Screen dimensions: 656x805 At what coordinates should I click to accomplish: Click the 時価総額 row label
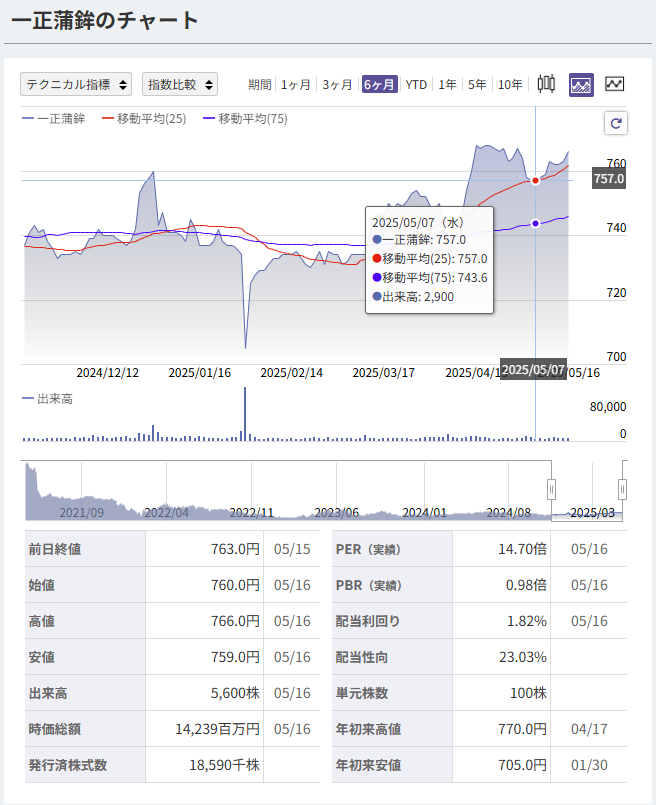(55, 729)
